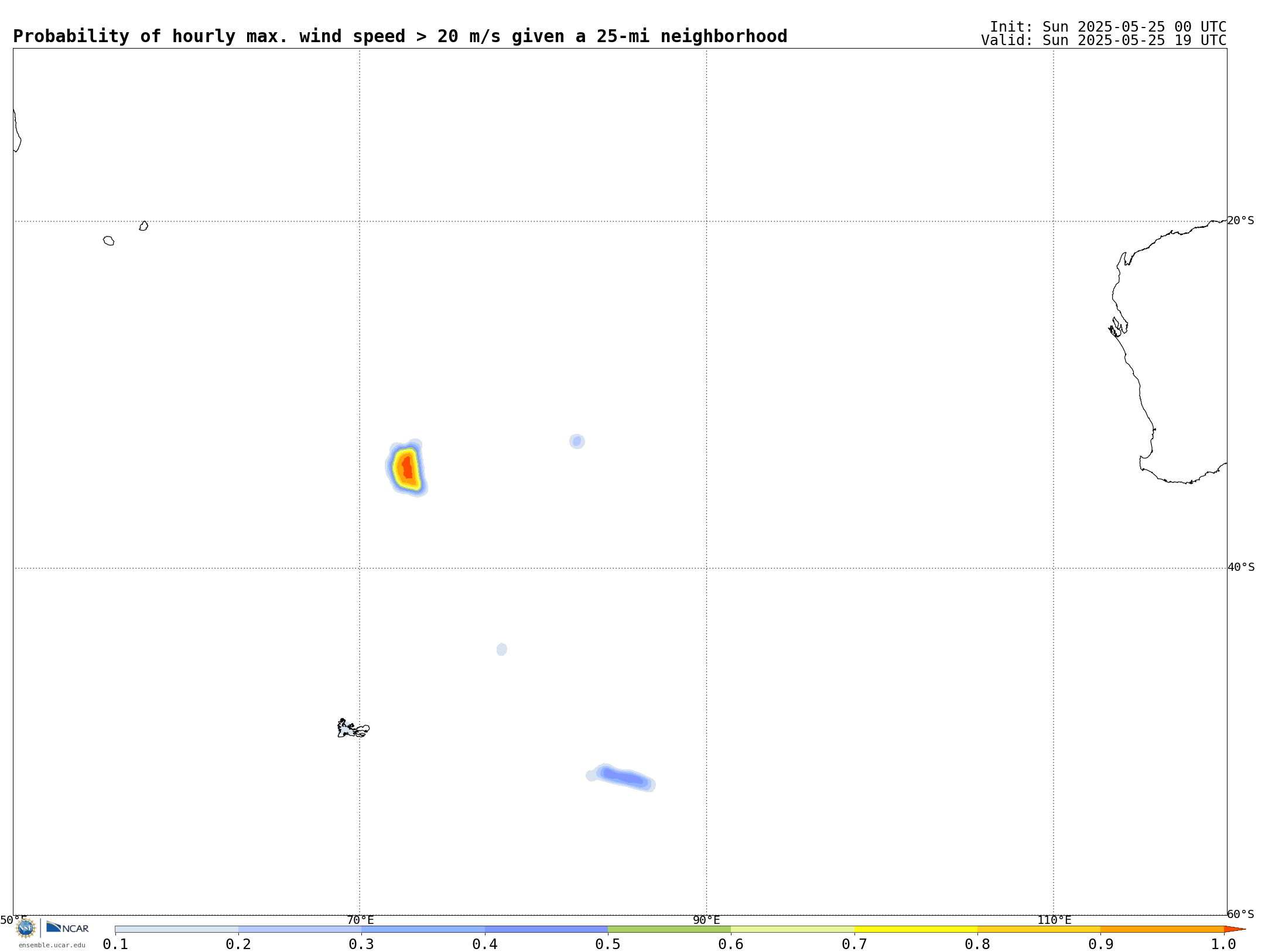Click the Valid time text
The image size is (1265, 952).
(x=1104, y=40)
